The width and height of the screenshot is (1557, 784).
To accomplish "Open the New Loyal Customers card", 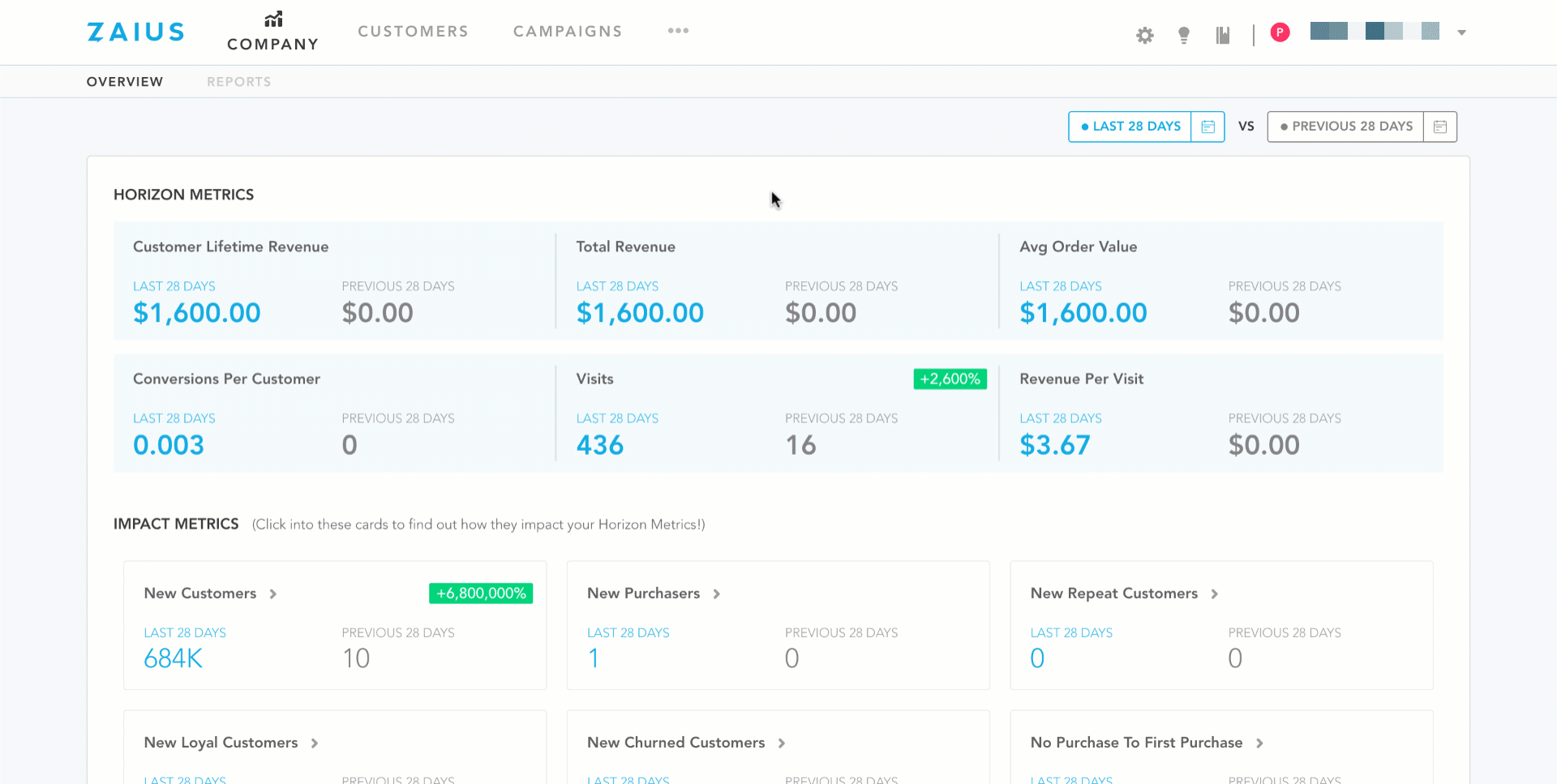I will click(x=335, y=748).
